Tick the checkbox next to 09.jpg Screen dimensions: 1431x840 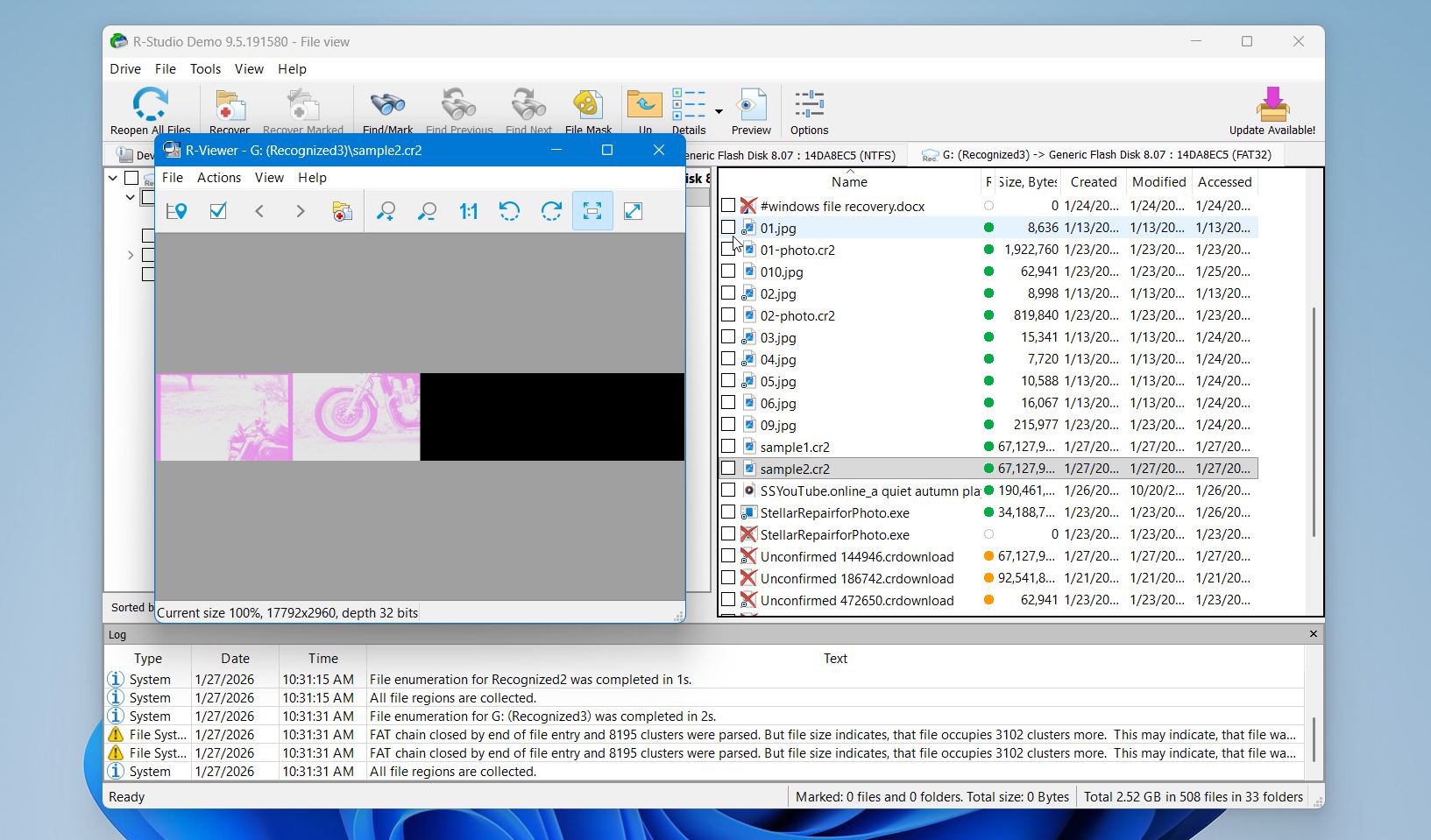[728, 425]
